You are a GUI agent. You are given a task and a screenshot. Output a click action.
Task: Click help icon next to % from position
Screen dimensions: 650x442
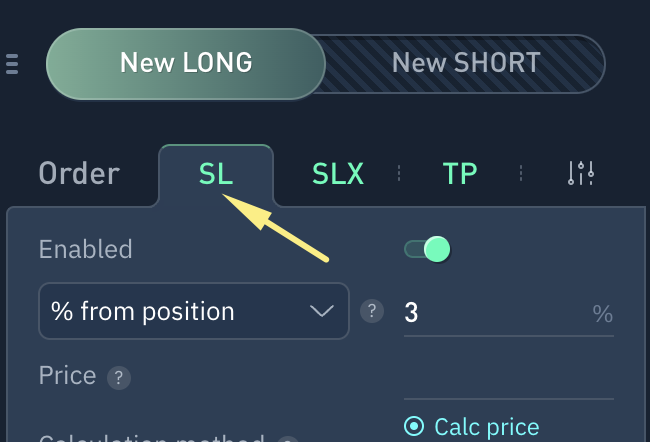tap(372, 311)
